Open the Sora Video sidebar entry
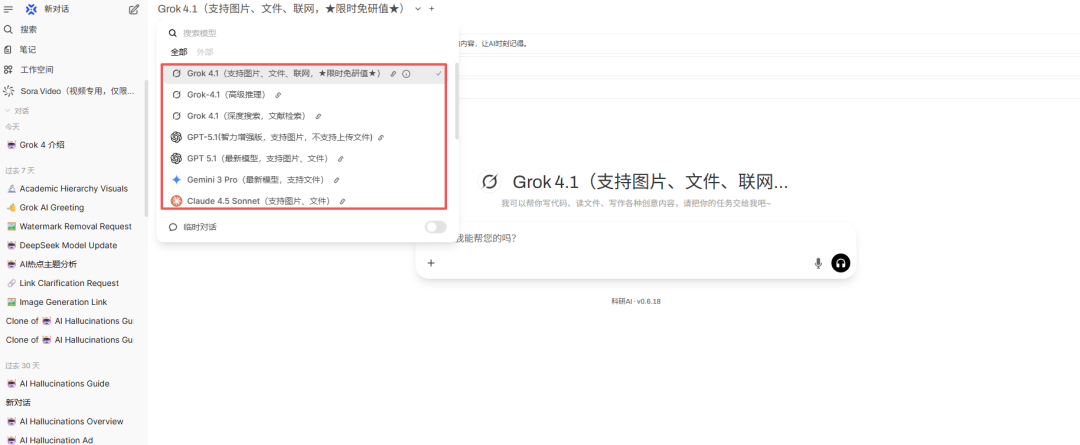 point(69,90)
